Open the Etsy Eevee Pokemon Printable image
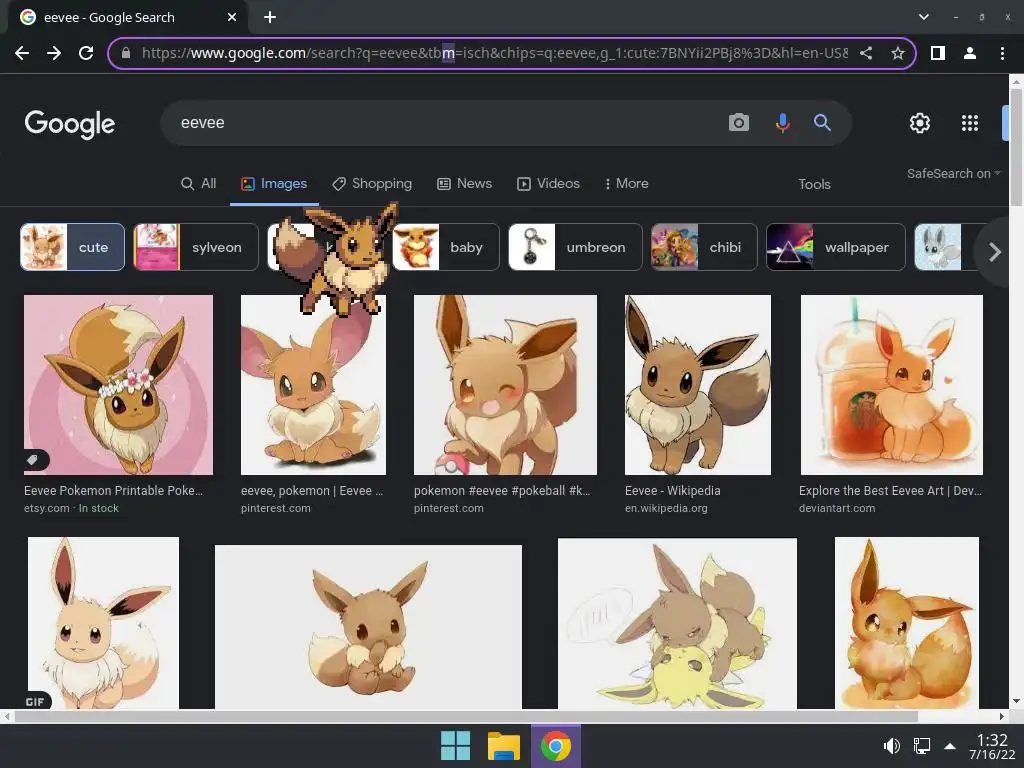The width and height of the screenshot is (1024, 768). [x=118, y=385]
